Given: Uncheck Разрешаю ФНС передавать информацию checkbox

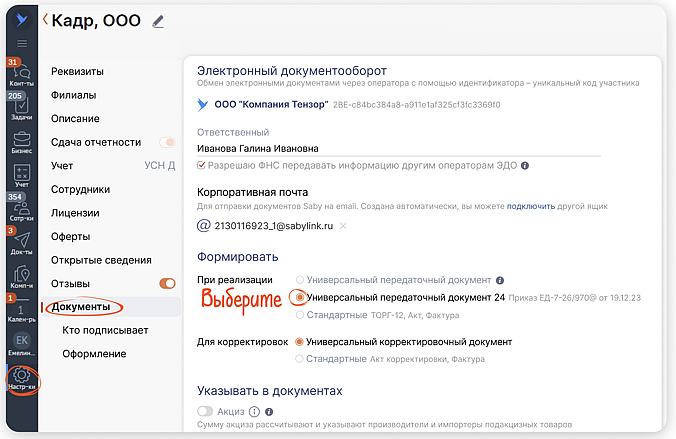Looking at the screenshot, I should [201, 165].
